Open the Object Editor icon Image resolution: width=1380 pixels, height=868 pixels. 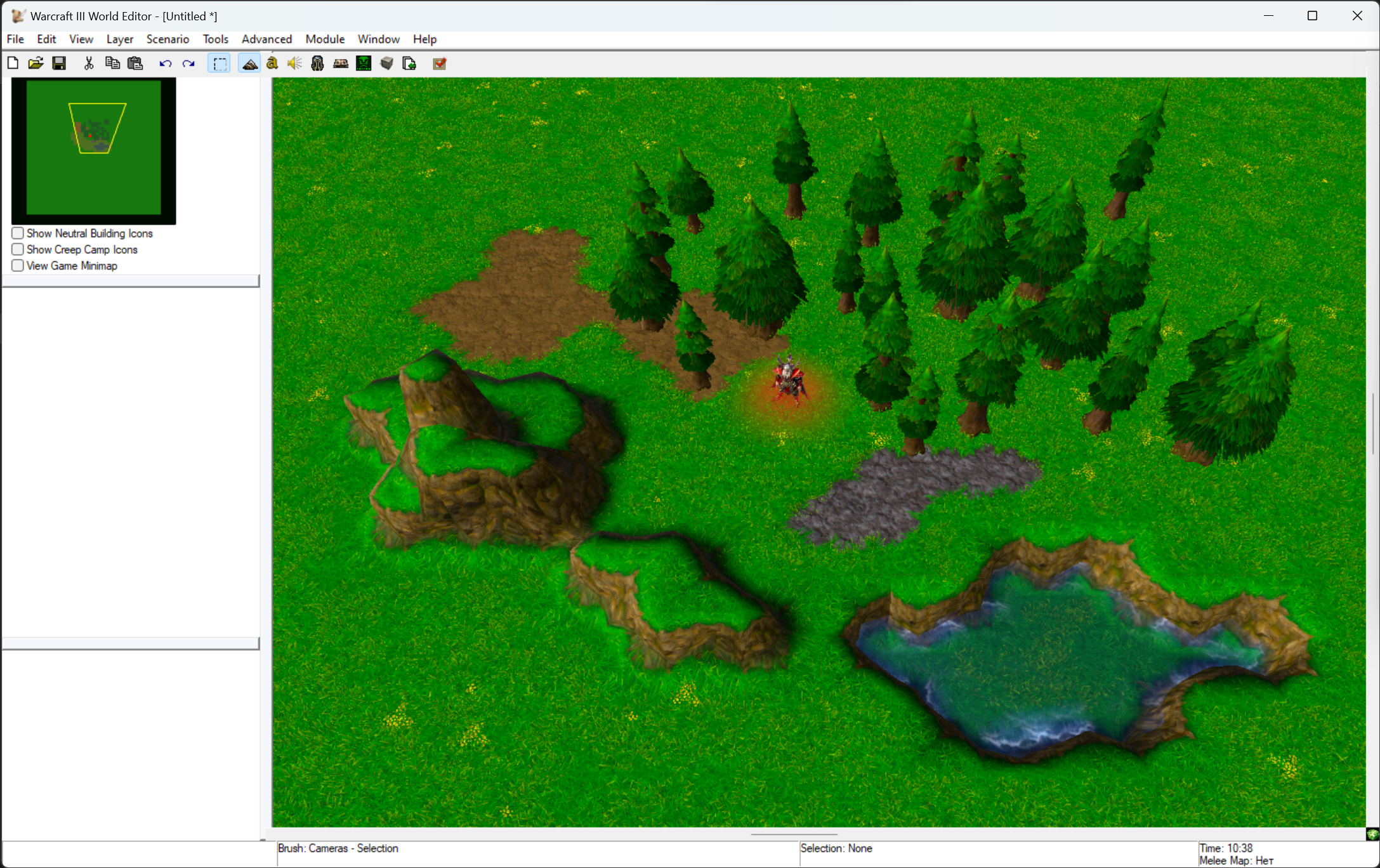coord(318,63)
